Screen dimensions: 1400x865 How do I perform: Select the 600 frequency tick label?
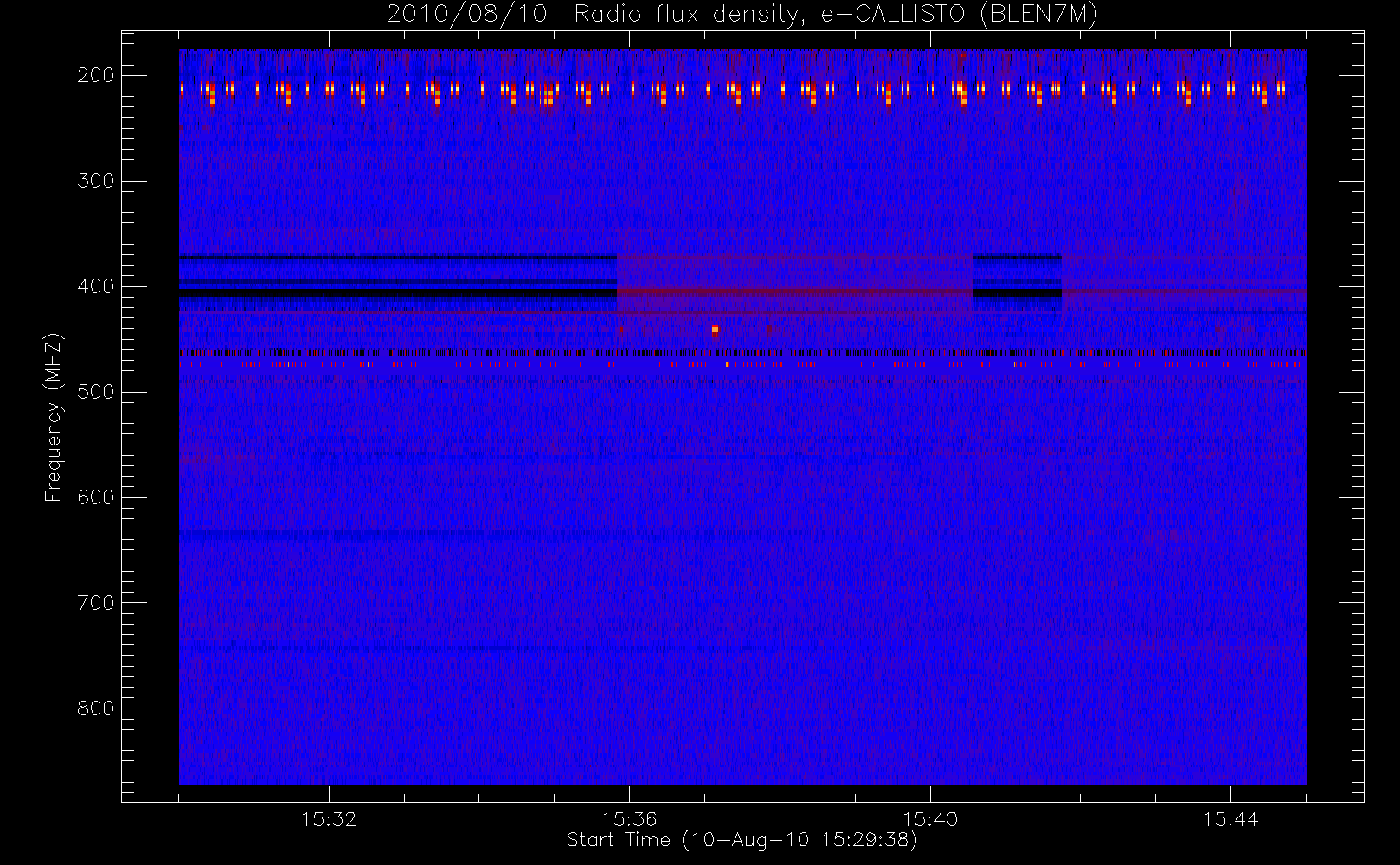[96, 497]
